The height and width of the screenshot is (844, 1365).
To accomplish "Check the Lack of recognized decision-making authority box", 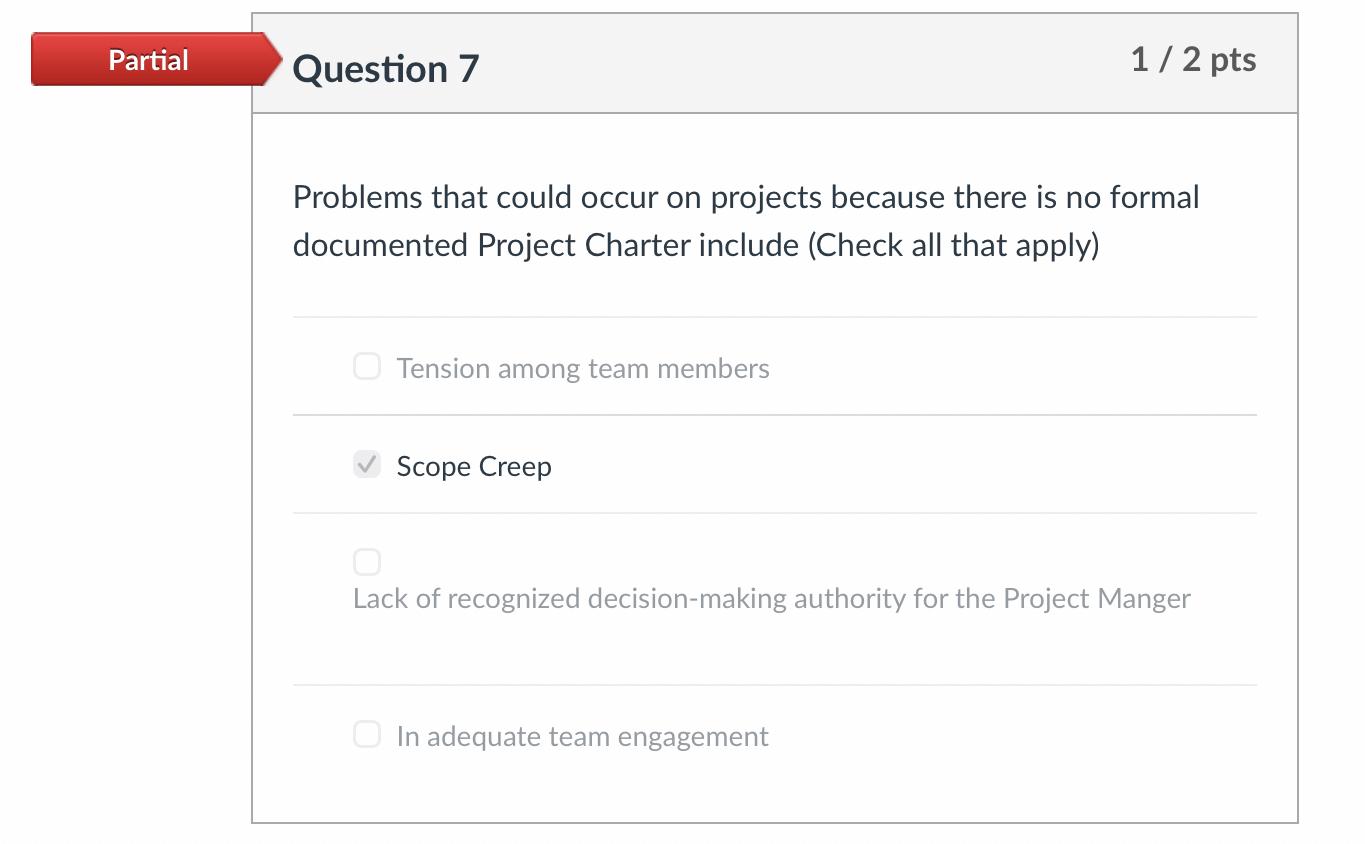I will [366, 561].
